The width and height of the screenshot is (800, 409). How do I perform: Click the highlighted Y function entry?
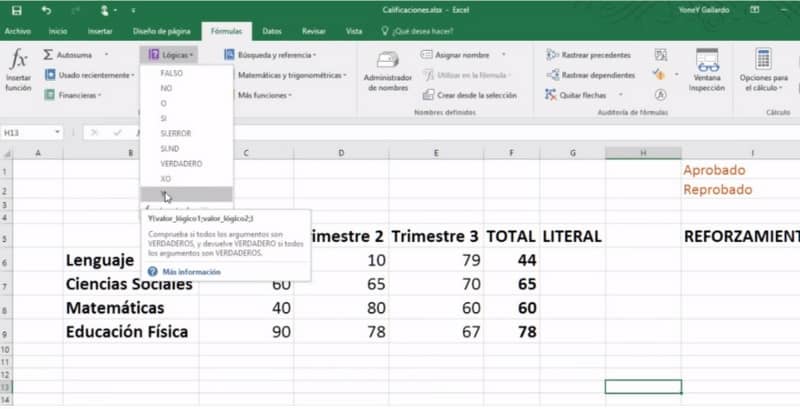(x=187, y=194)
